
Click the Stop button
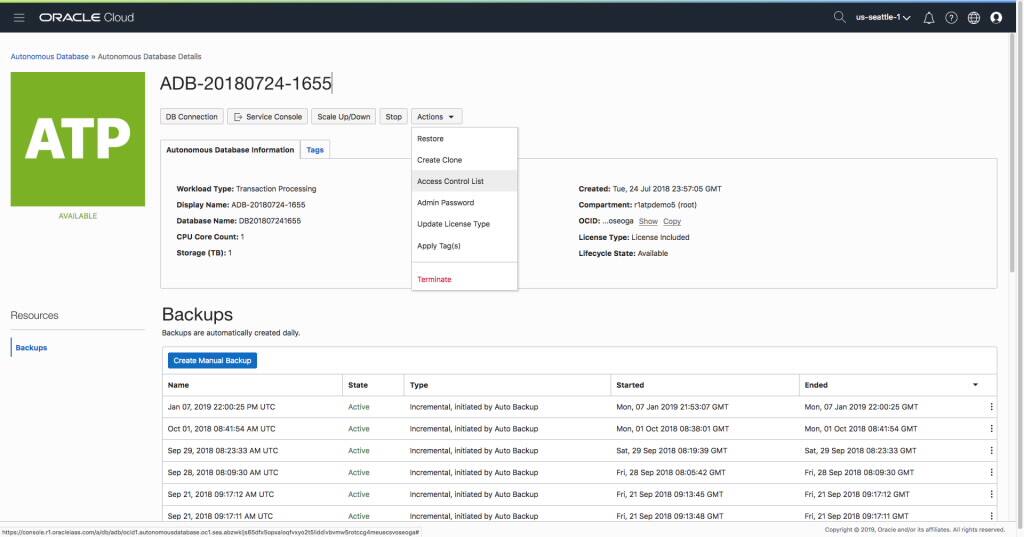coord(393,117)
